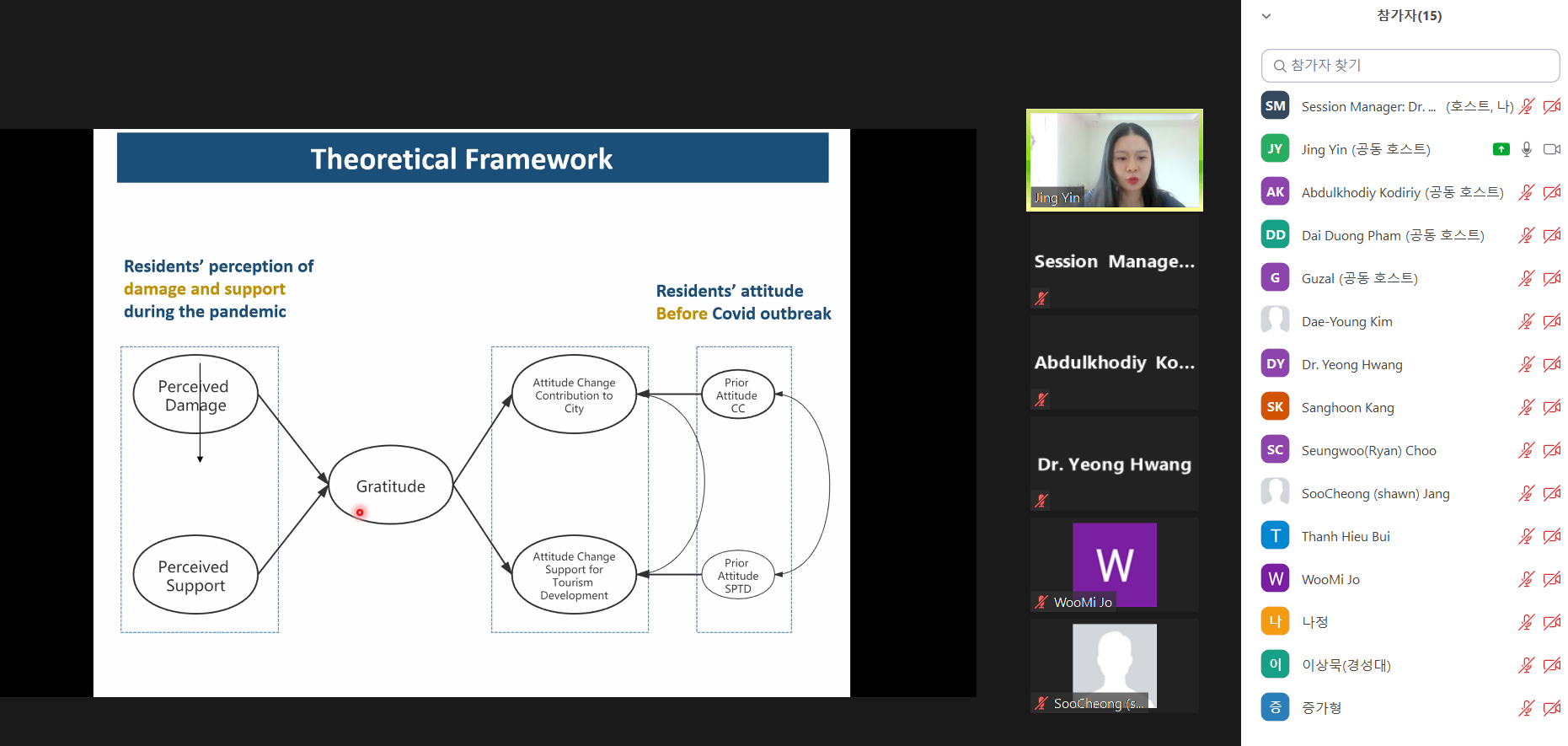Click the 참가자(15) panel title
1568x746 pixels.
pos(1409,15)
